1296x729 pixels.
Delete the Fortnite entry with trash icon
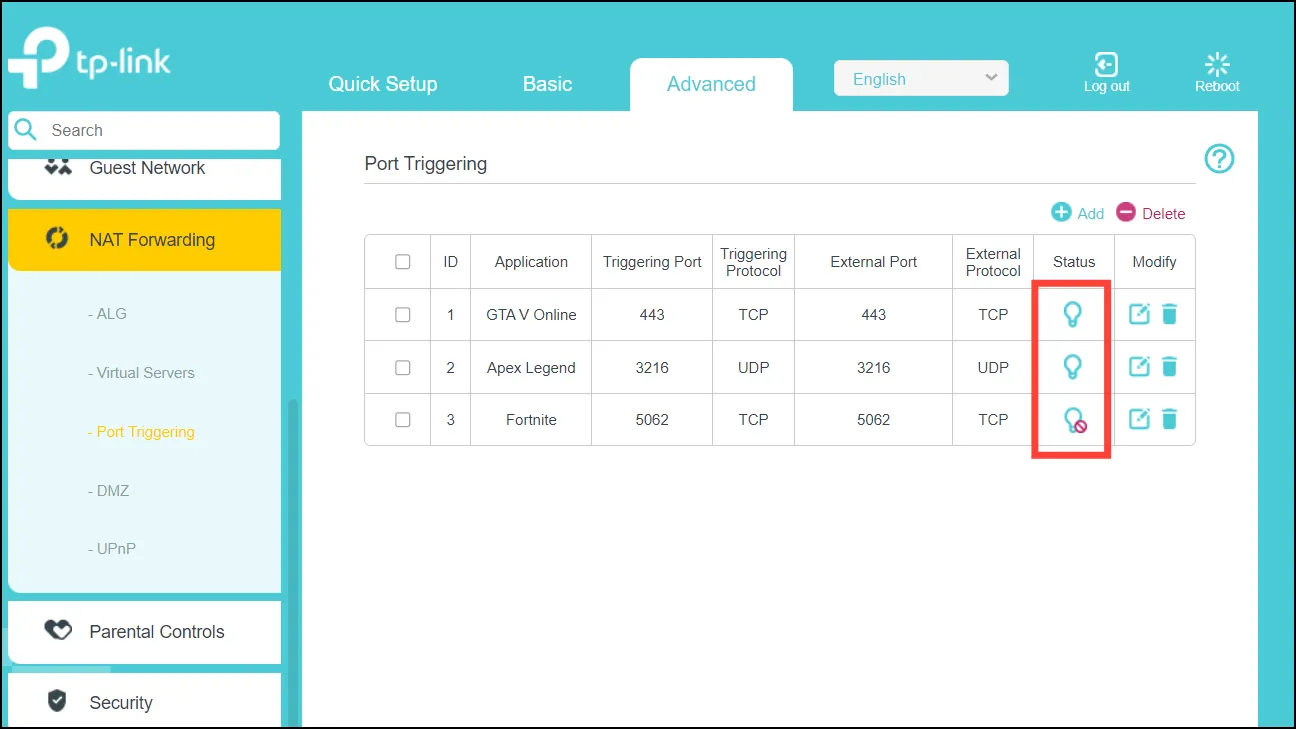tap(1170, 419)
